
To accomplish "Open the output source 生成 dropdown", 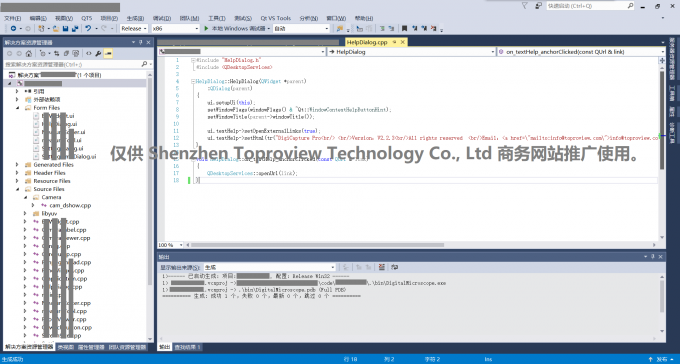I will [x=269, y=267].
